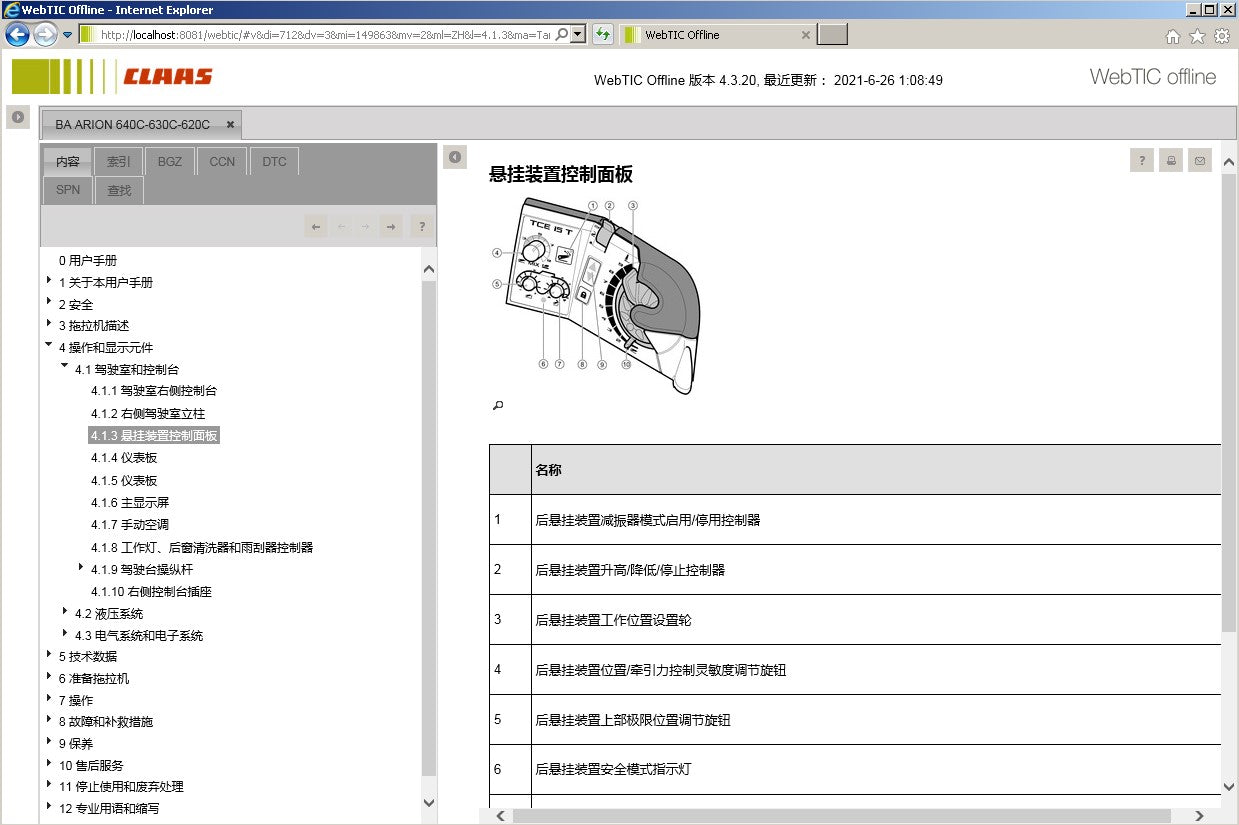Viewport: 1239px width, 825px height.
Task: Click the suspension control panel diagram image
Action: tap(595, 295)
